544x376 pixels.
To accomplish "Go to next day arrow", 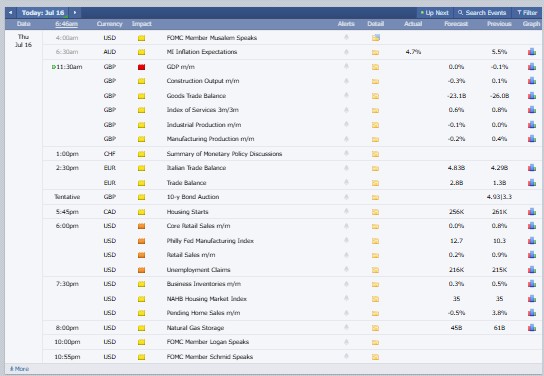I will tap(75, 13).
